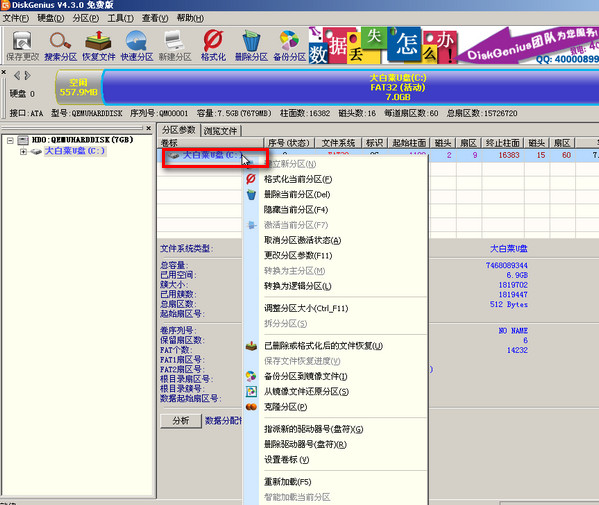Click the File System (文件系统) column header
Screen dimensions: 599x505
pyautogui.click(x=338, y=143)
